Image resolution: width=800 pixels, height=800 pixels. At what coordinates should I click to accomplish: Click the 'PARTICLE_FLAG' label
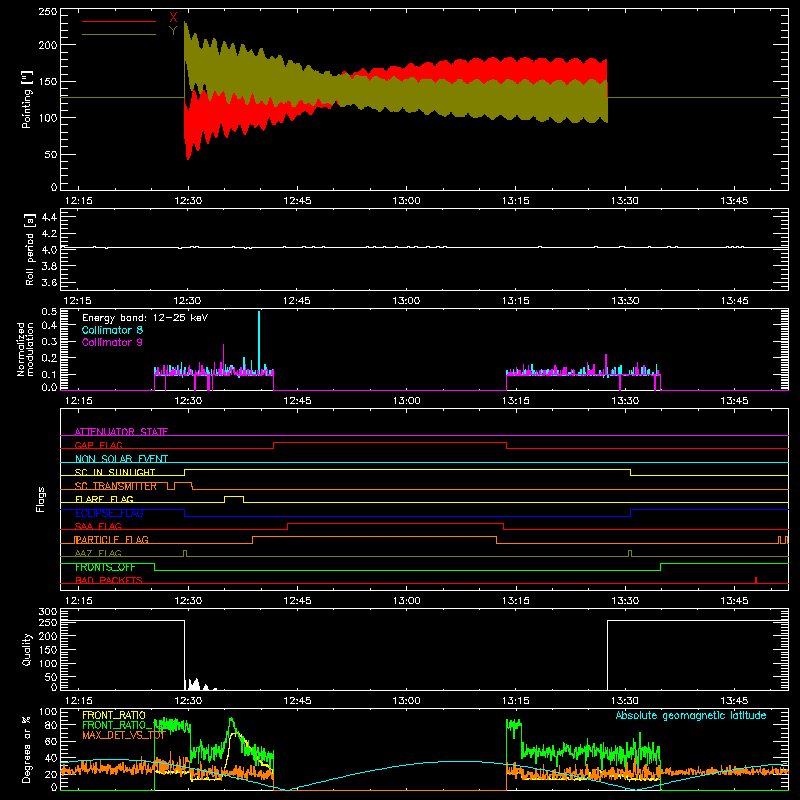coord(111,539)
